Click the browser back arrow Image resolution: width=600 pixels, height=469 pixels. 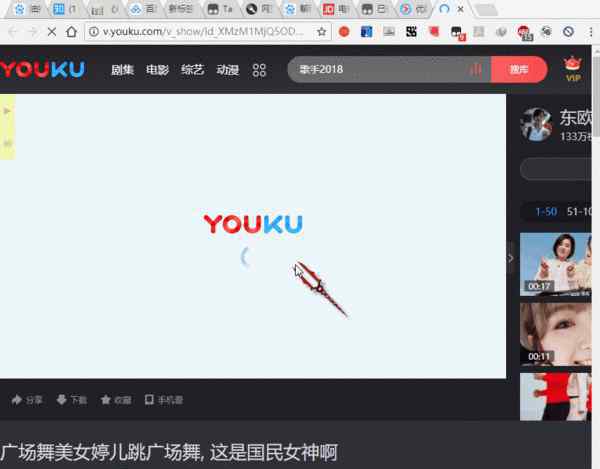click(13, 32)
